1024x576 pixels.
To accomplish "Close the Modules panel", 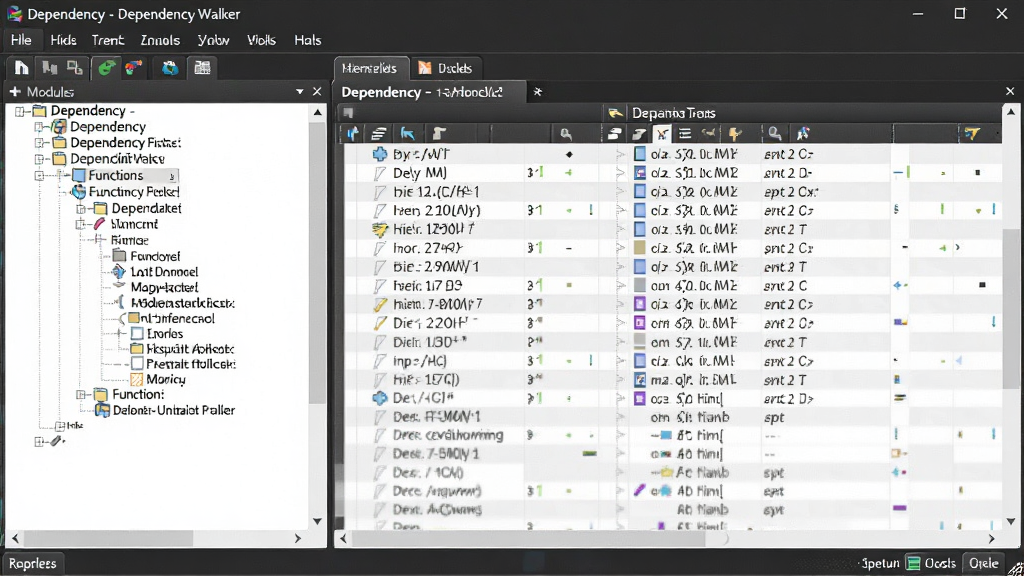I will pyautogui.click(x=317, y=92).
